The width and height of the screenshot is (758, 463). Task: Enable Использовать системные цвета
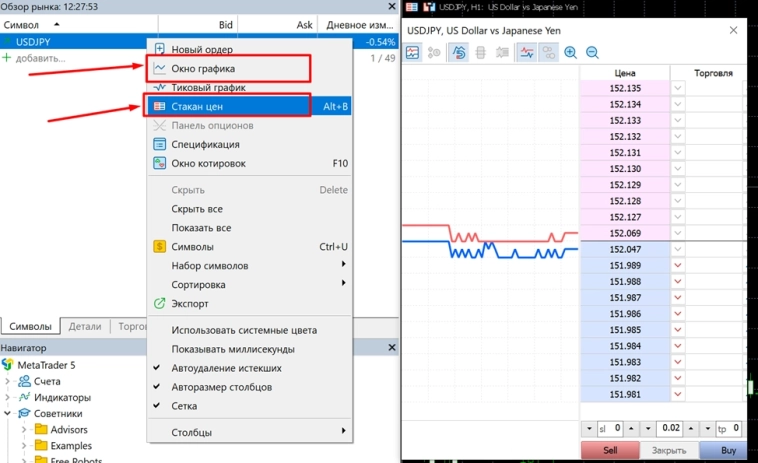click(244, 330)
